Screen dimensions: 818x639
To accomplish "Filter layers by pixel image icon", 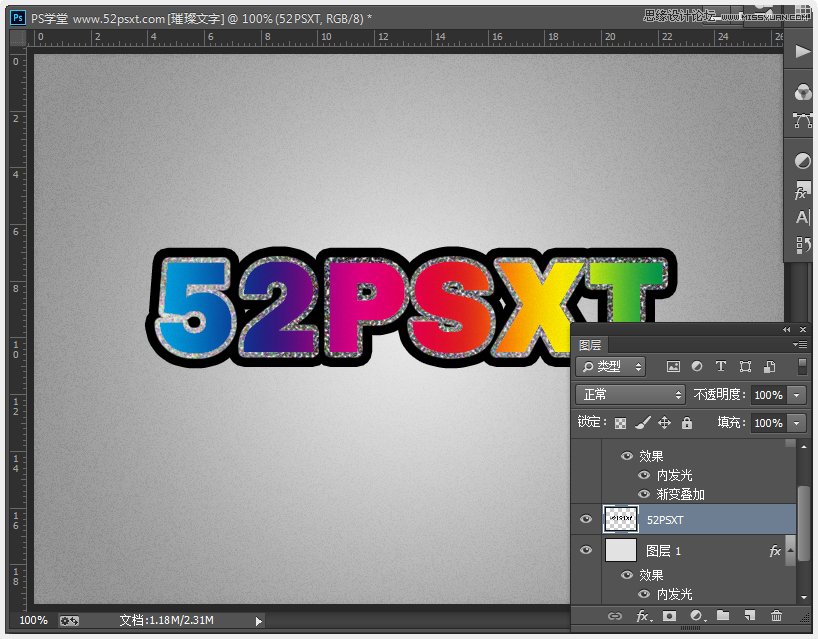I will coord(673,367).
